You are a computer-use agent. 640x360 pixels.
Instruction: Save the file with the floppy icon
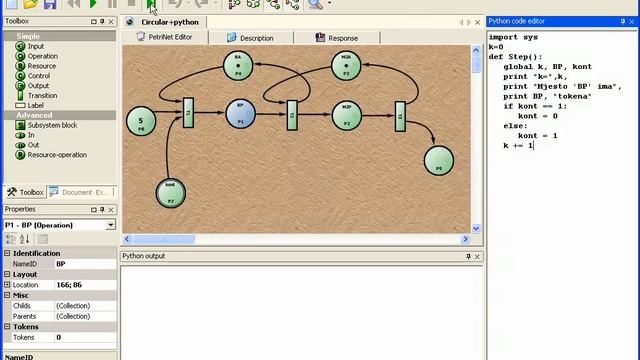coord(50,4)
